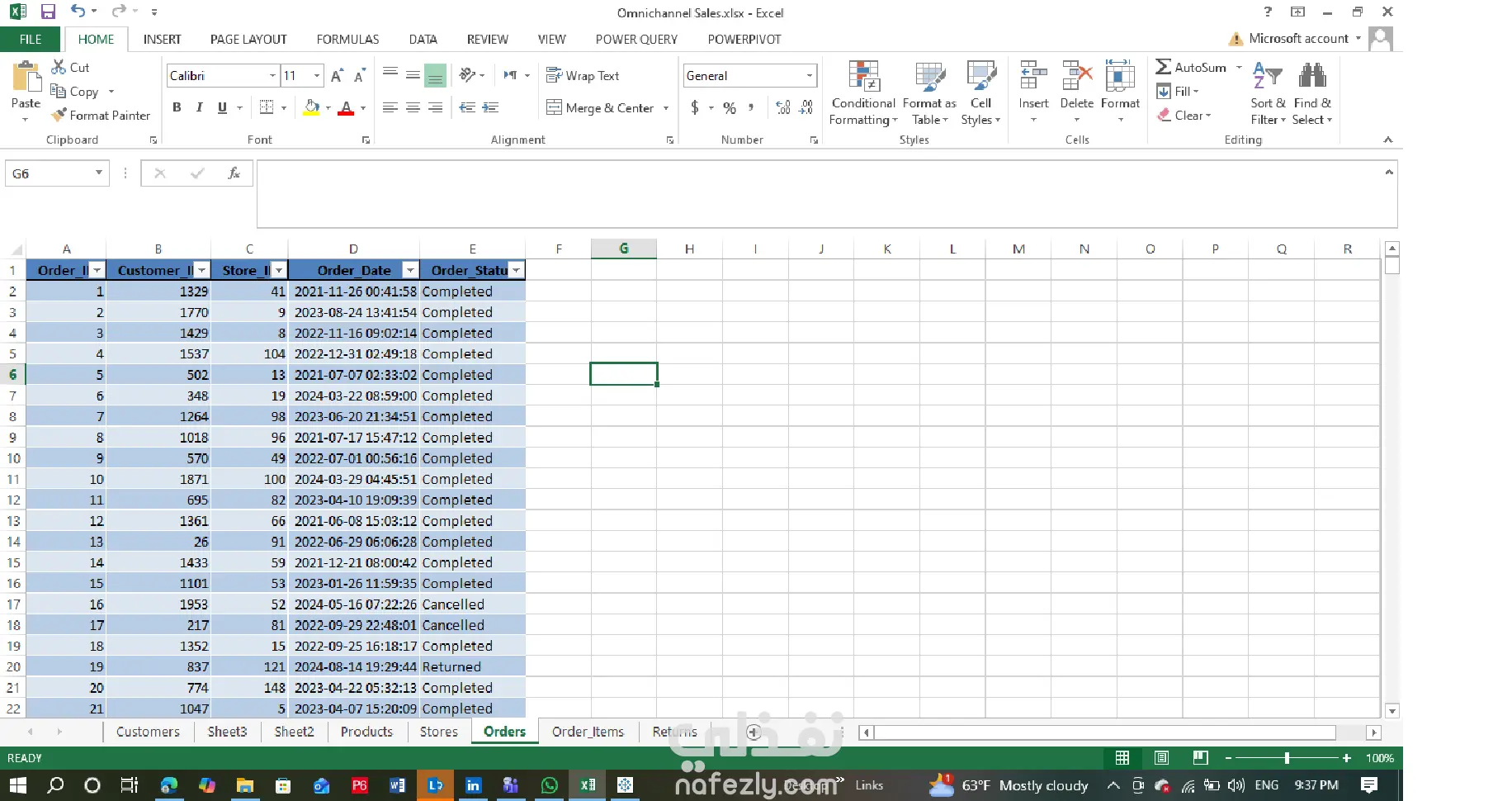This screenshot has height=801, width=1512.
Task: Apply Percent Style number format
Action: click(730, 108)
